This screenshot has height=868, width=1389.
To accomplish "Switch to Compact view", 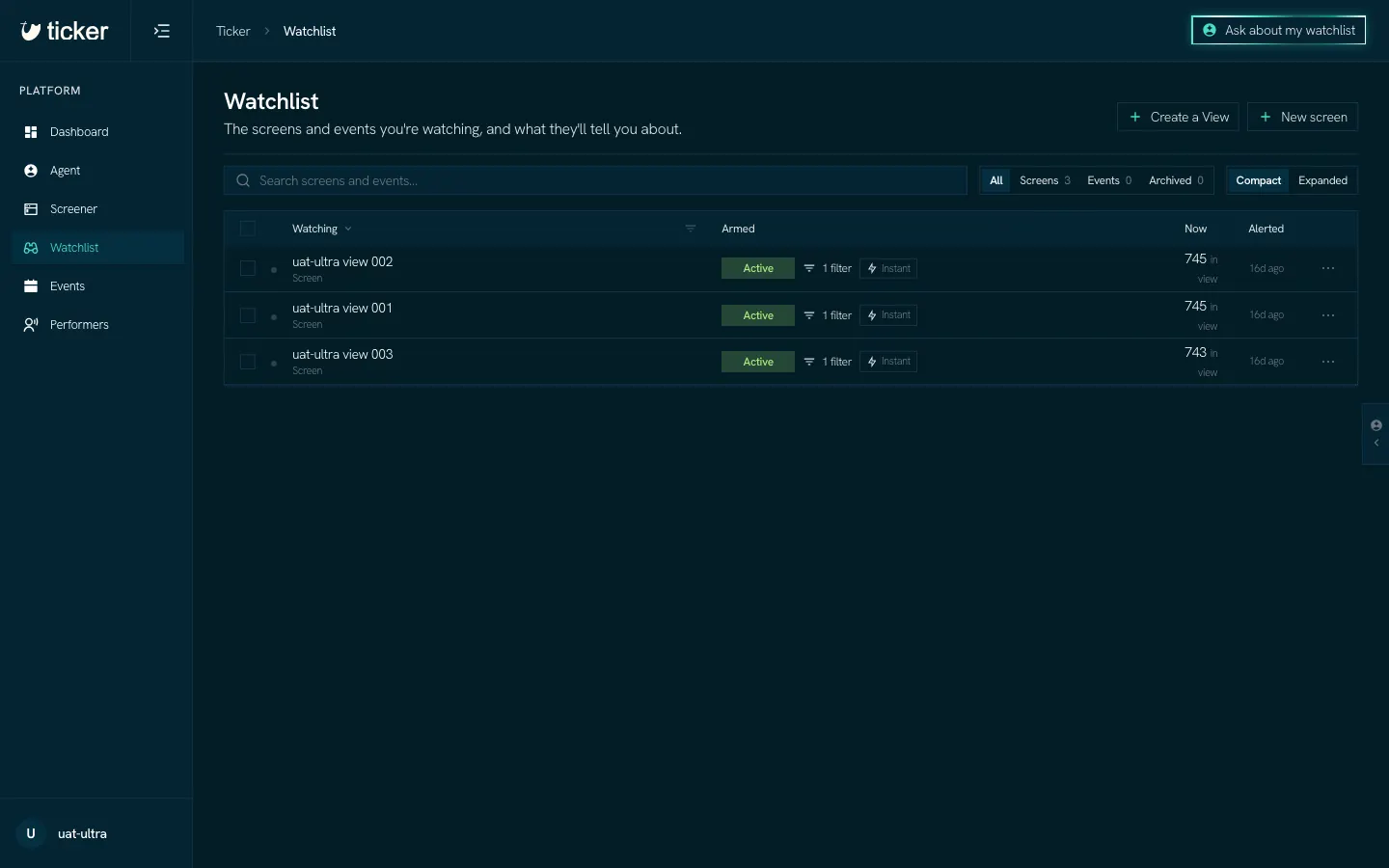I will [x=1258, y=180].
